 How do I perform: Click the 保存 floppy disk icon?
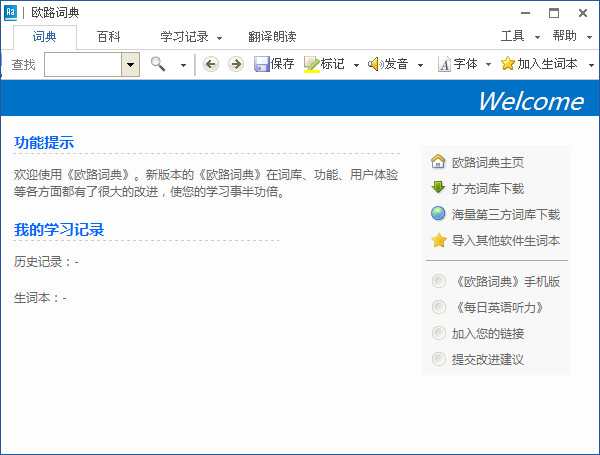262,64
